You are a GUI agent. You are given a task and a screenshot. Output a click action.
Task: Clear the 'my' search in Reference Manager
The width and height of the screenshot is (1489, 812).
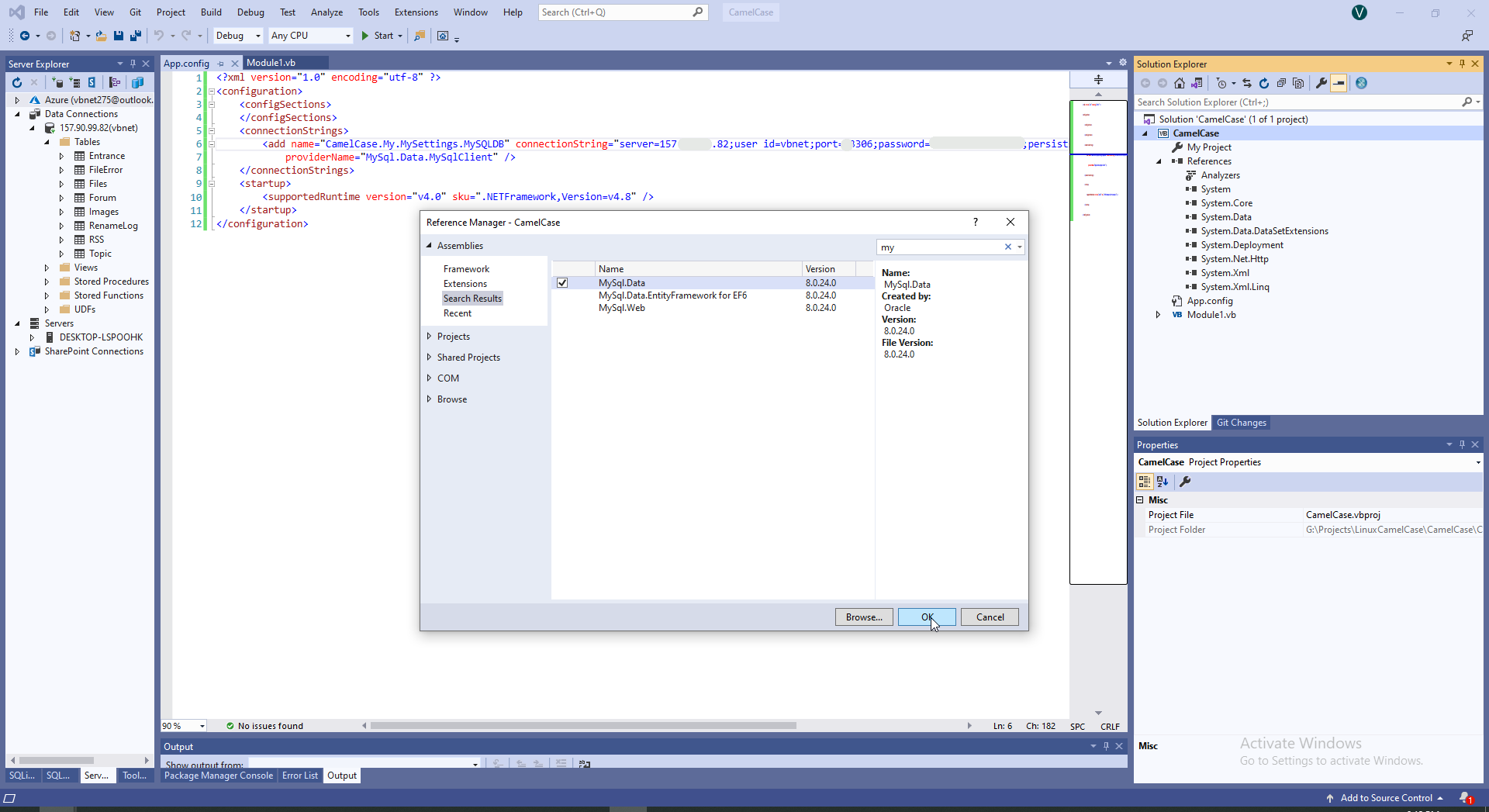[x=1008, y=247]
